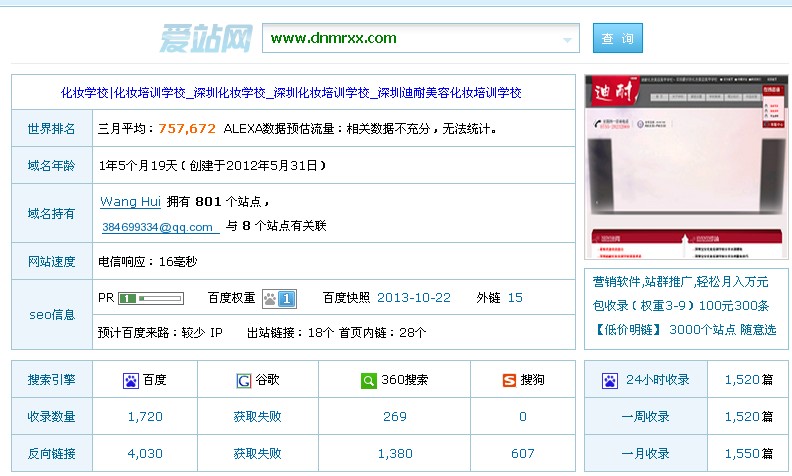Open the 360搜索 反向链接 value 1,380
The image size is (792, 476).
tap(395, 453)
